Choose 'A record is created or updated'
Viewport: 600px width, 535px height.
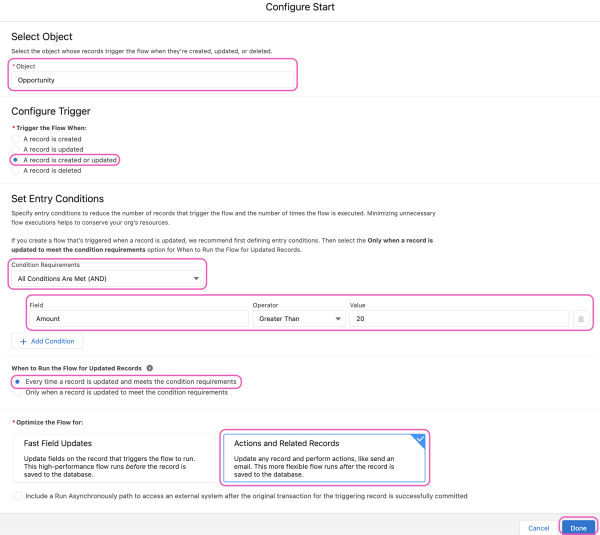coord(15,160)
